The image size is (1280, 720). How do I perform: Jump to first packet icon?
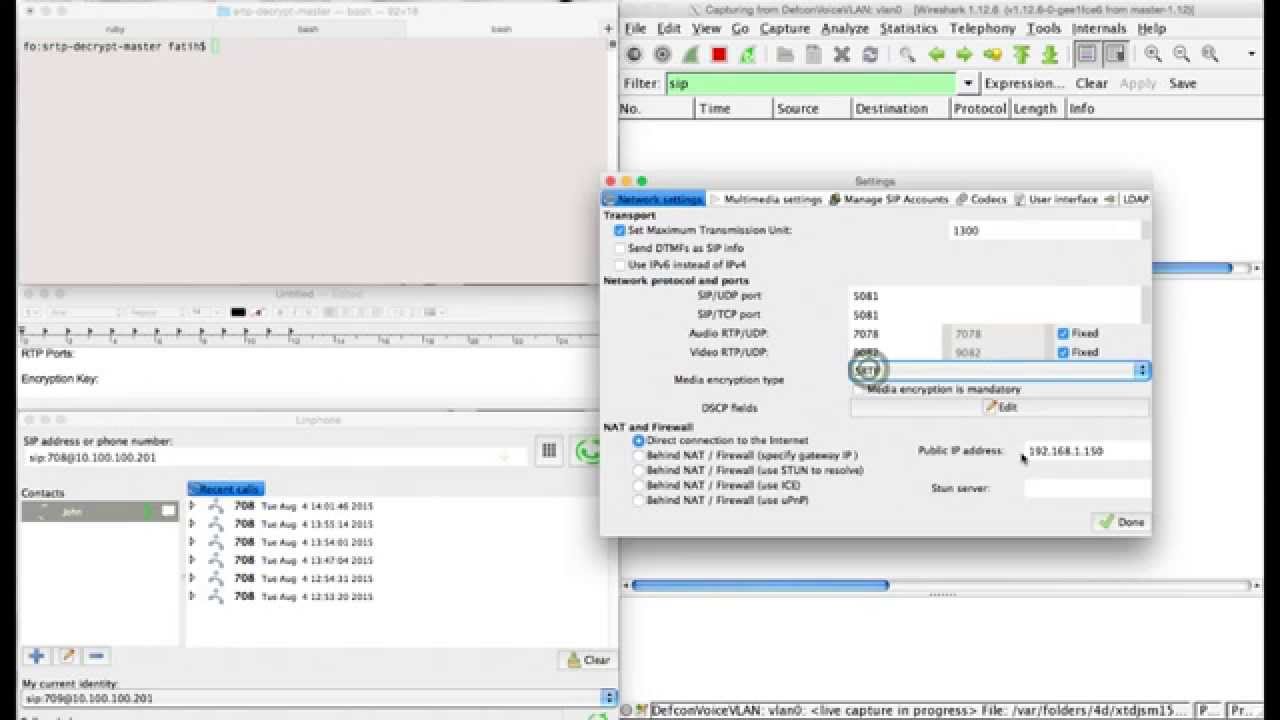point(1021,54)
